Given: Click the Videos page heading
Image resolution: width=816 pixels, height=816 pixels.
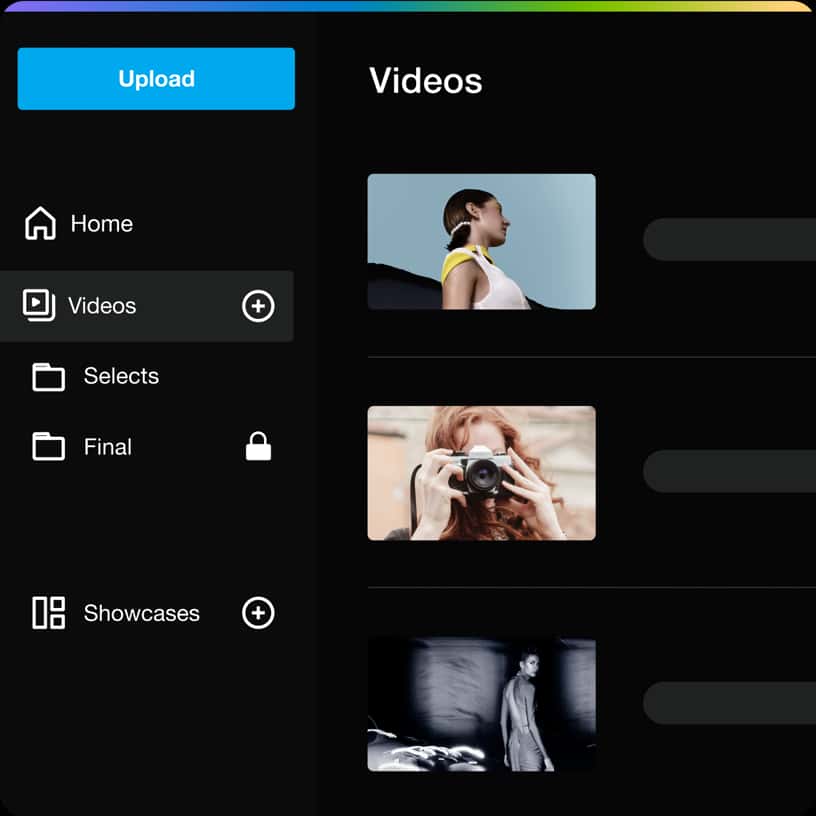Looking at the screenshot, I should [426, 81].
